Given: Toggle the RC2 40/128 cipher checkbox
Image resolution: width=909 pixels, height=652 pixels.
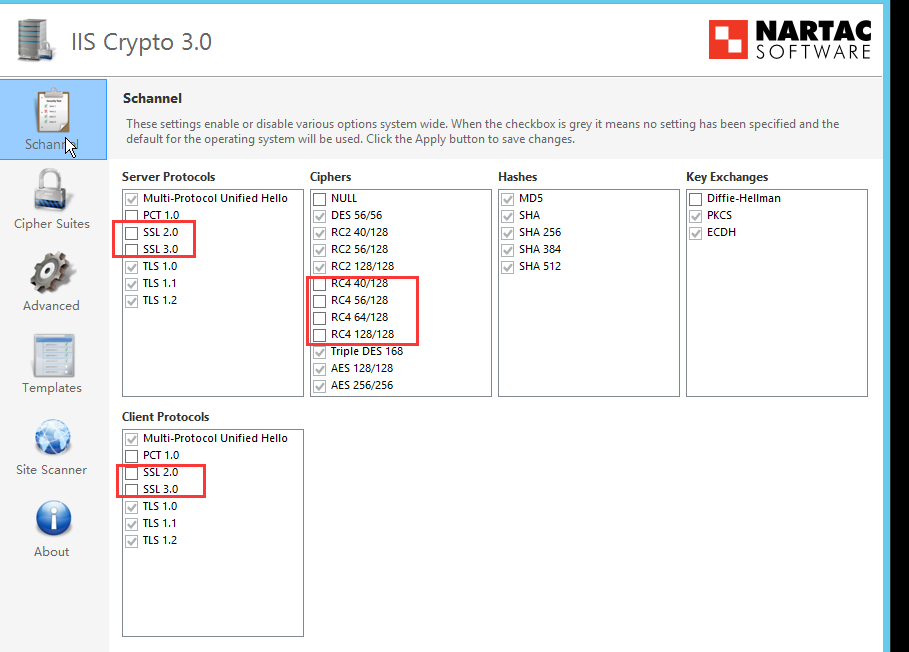Looking at the screenshot, I should click(x=319, y=233).
